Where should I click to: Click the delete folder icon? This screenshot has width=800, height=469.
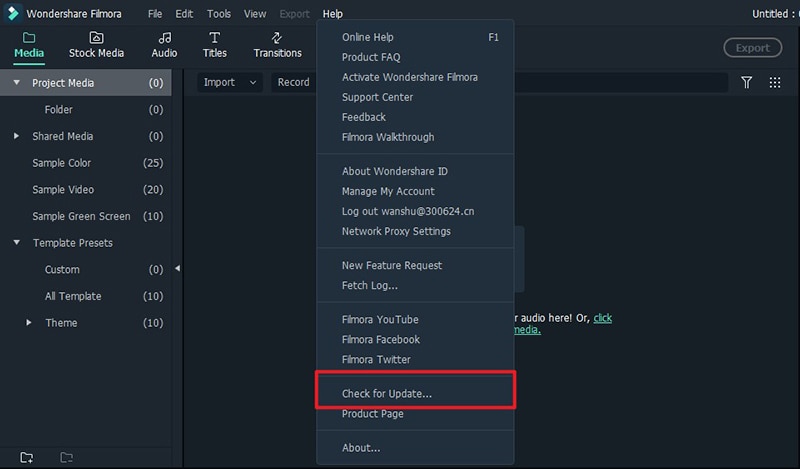pyautogui.click(x=66, y=457)
